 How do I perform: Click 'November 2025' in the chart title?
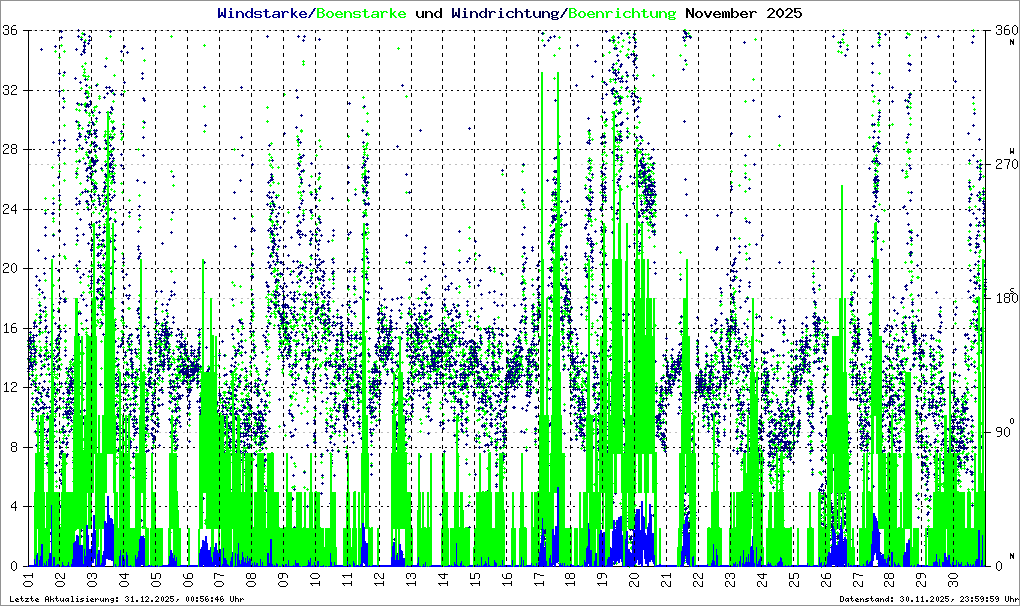click(744, 13)
